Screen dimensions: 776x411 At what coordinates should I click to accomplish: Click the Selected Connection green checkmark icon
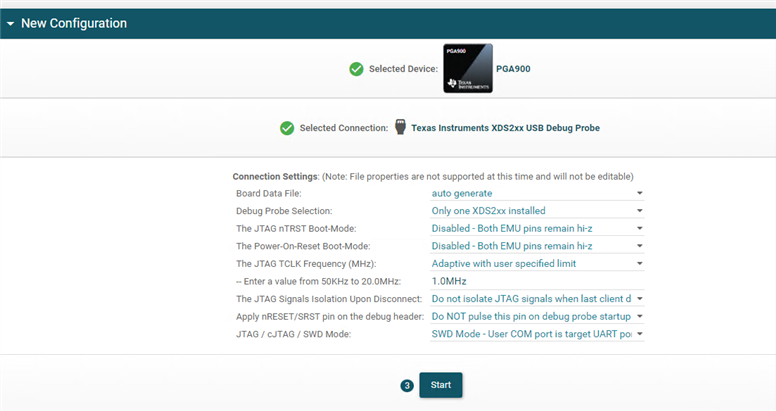(287, 128)
